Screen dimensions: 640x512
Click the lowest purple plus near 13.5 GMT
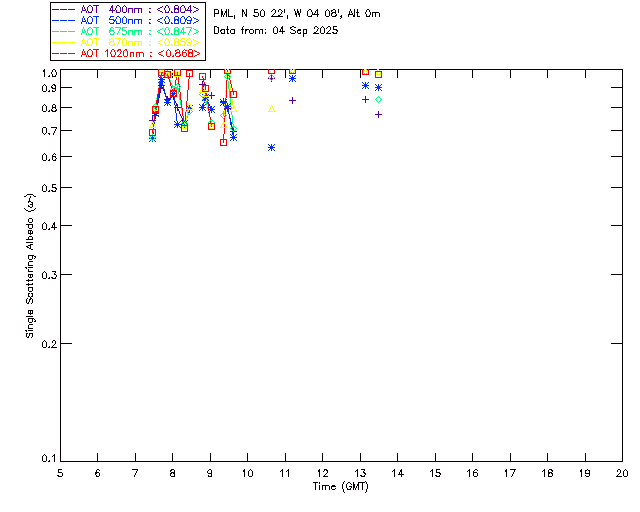coord(378,114)
